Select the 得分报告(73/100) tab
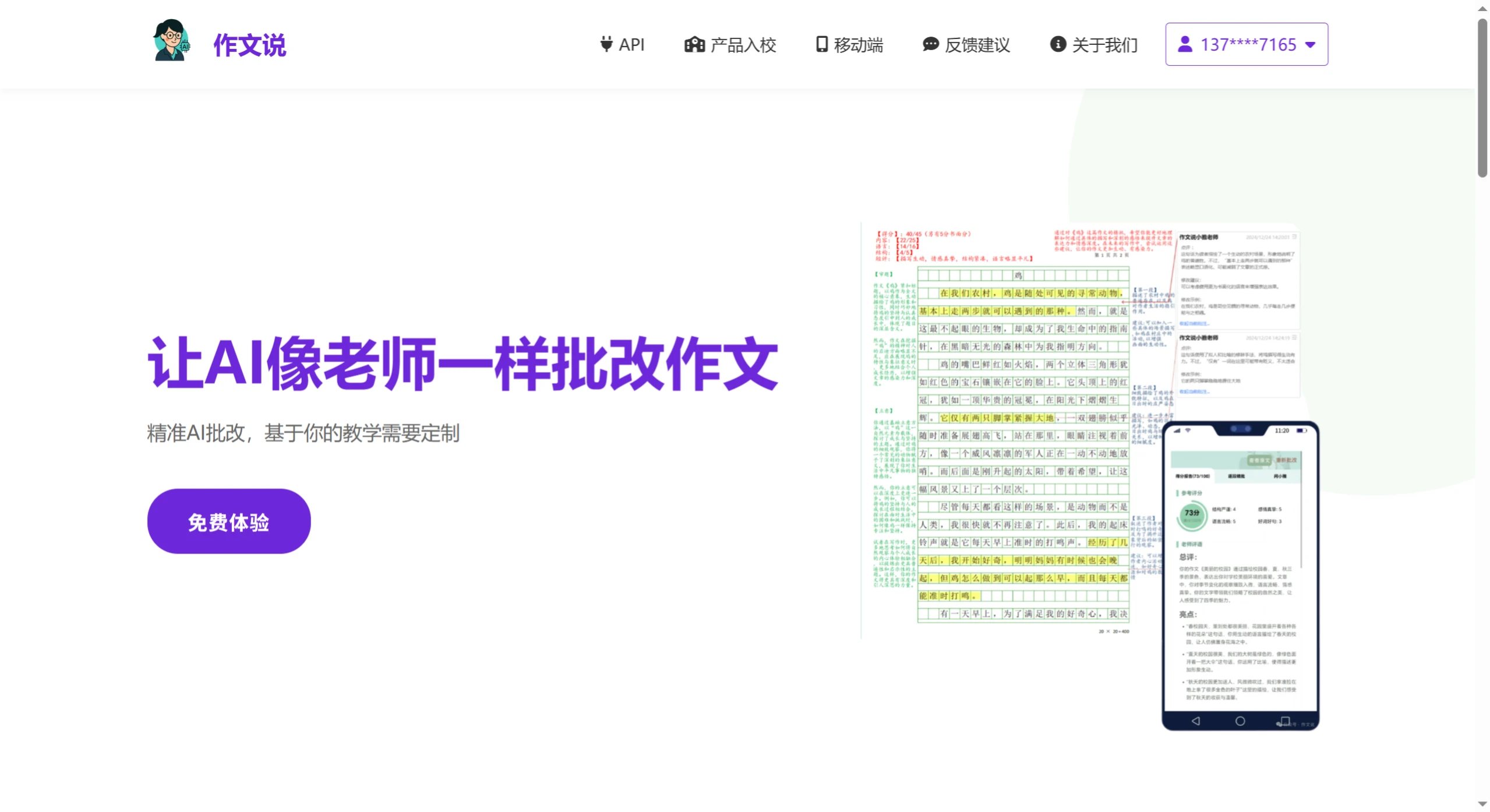Image resolution: width=1490 pixels, height=812 pixels. click(1192, 476)
